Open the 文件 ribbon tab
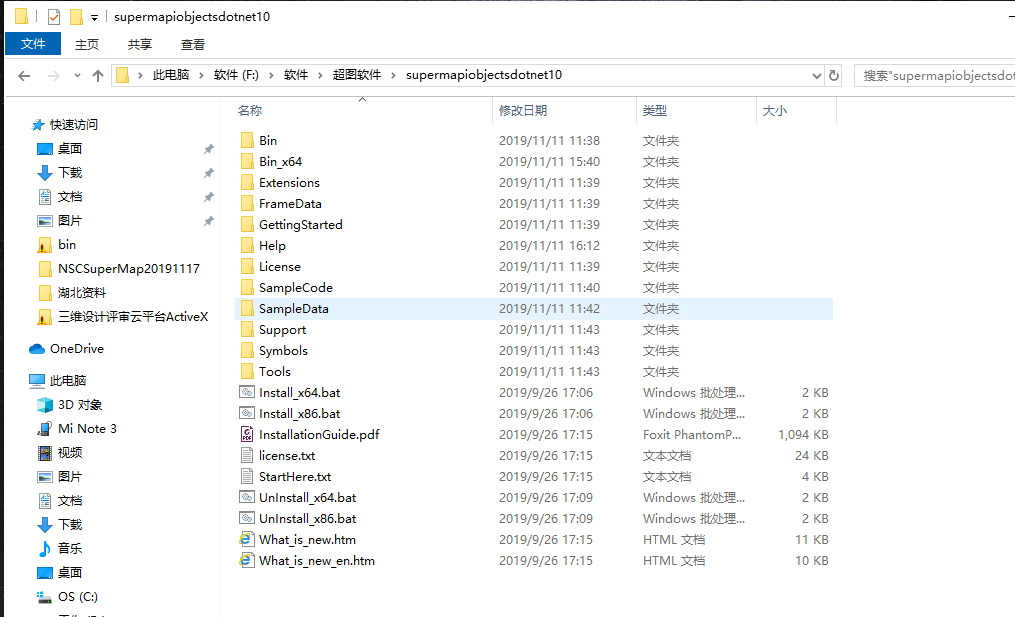The width and height of the screenshot is (1015, 617). (x=33, y=44)
